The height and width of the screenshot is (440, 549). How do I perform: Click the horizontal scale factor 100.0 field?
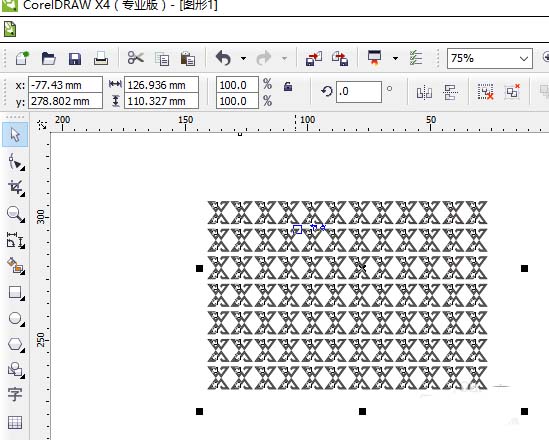click(237, 85)
